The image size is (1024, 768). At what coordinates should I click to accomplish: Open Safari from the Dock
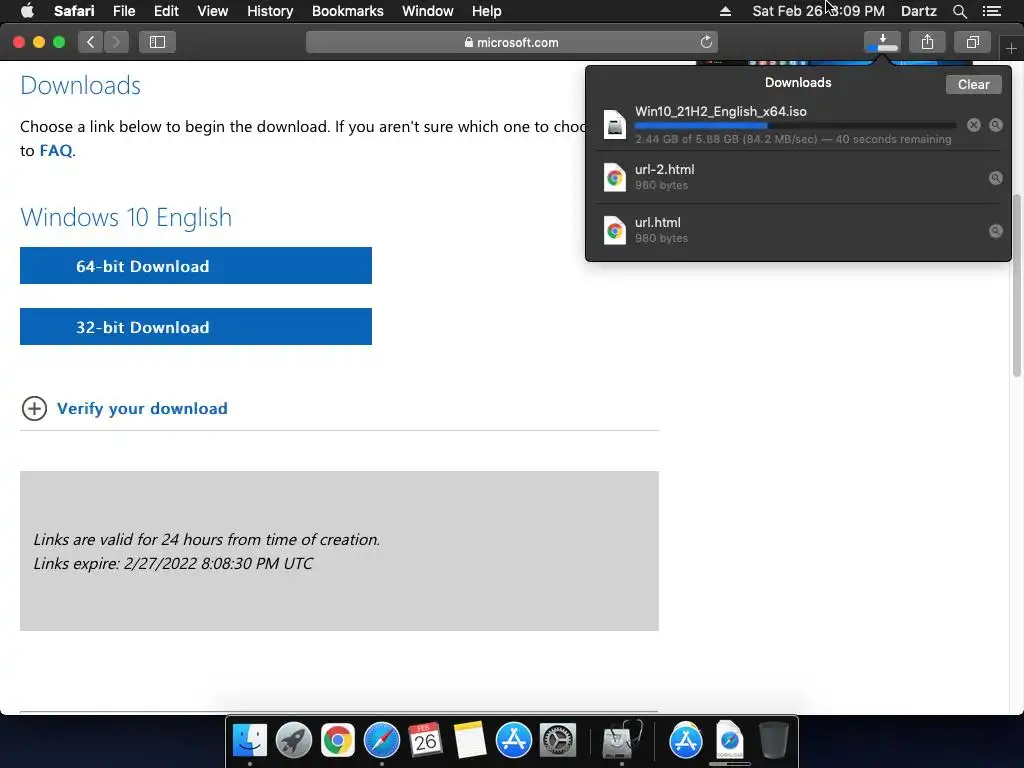[x=381, y=740]
